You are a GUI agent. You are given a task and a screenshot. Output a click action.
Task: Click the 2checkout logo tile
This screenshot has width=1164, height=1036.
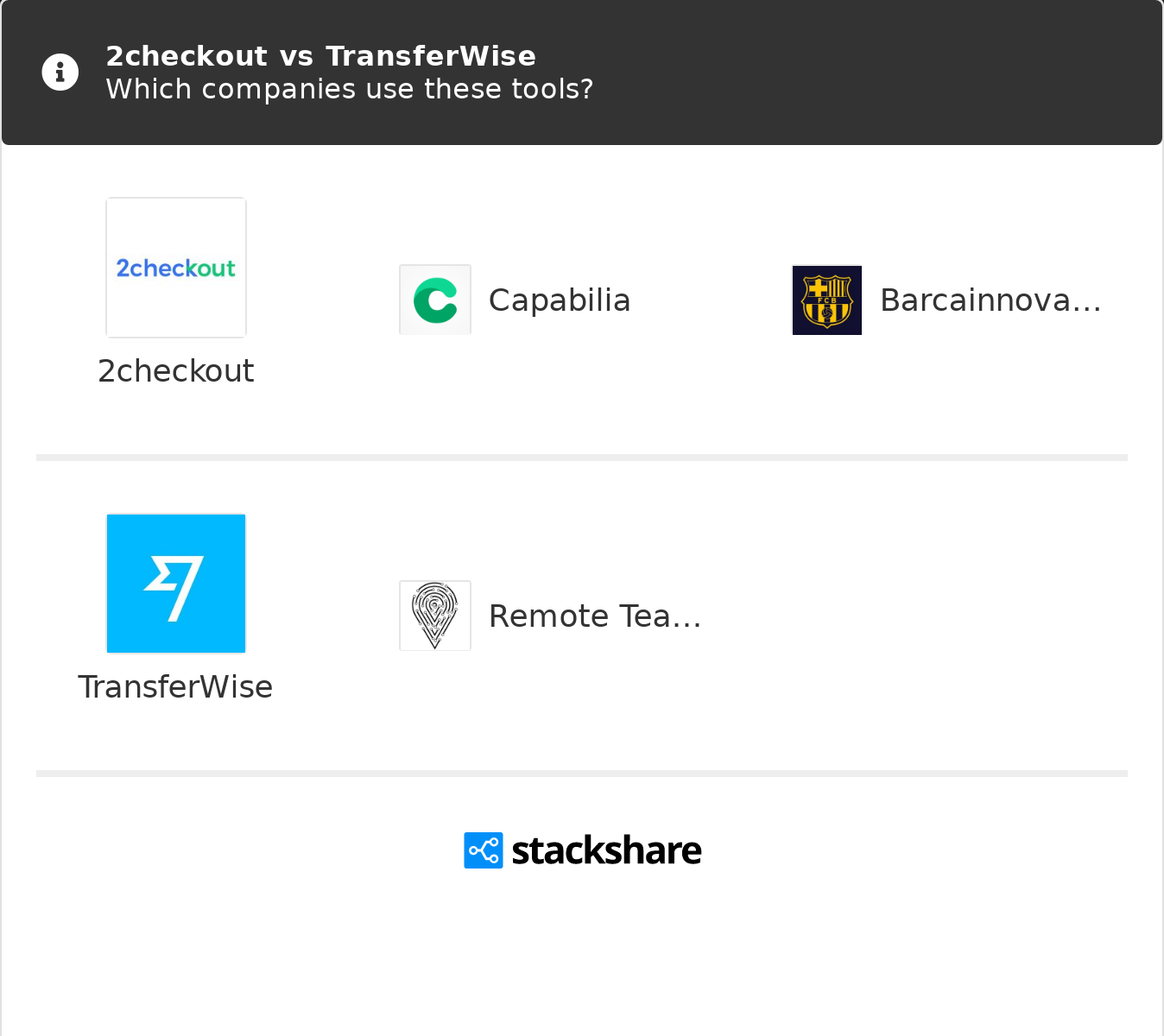click(x=176, y=268)
